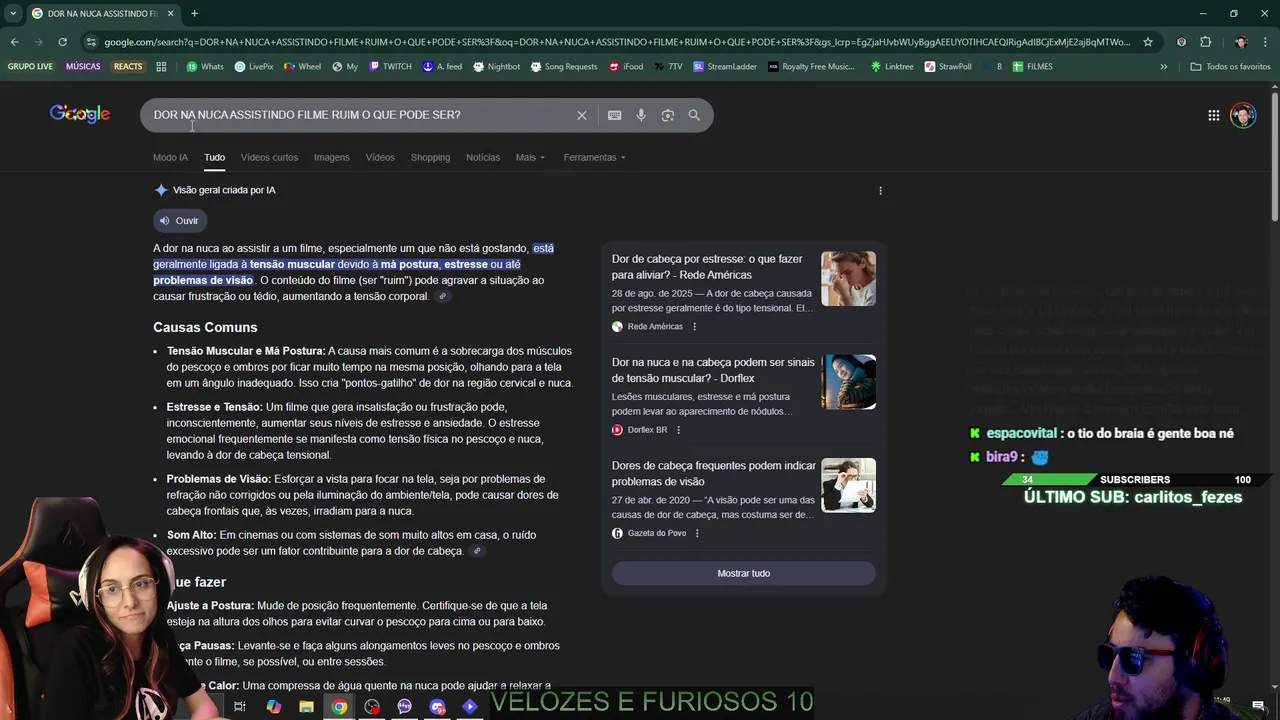Go back to previous page
This screenshot has height=720, width=1280.
click(14, 42)
